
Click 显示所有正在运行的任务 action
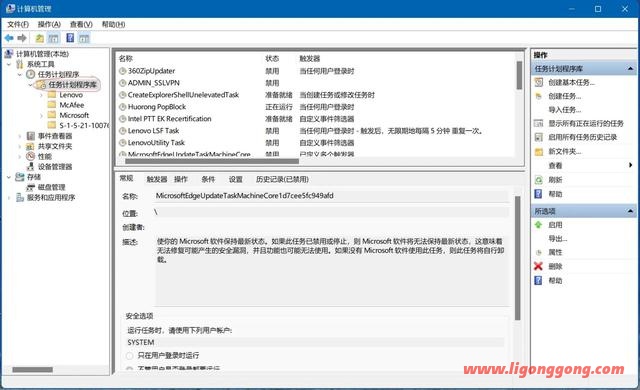pos(586,123)
